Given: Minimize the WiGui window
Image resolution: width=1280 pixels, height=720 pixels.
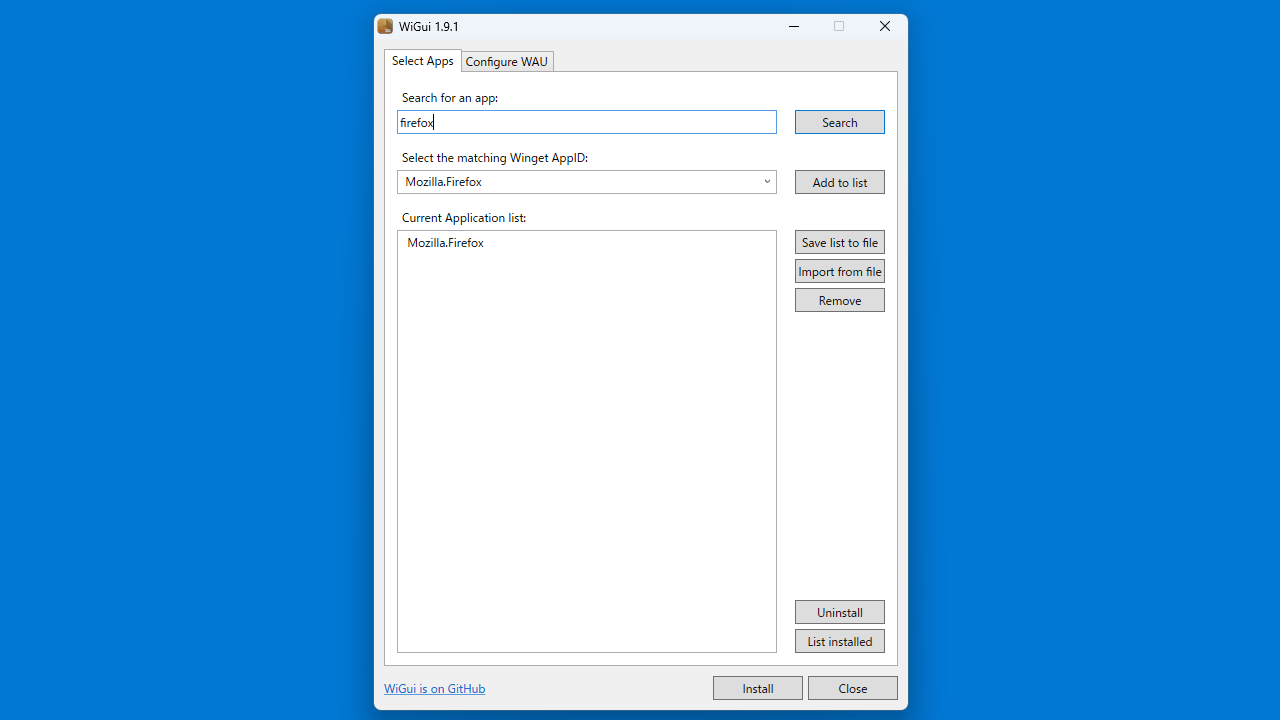Looking at the screenshot, I should 794,26.
